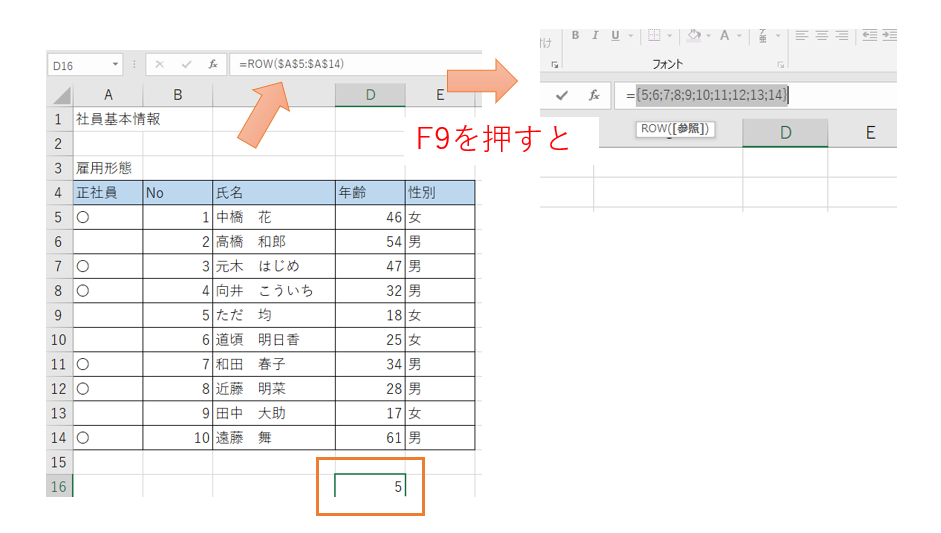Click age cell showing 61
This screenshot has height=533, width=941.
tap(370, 438)
